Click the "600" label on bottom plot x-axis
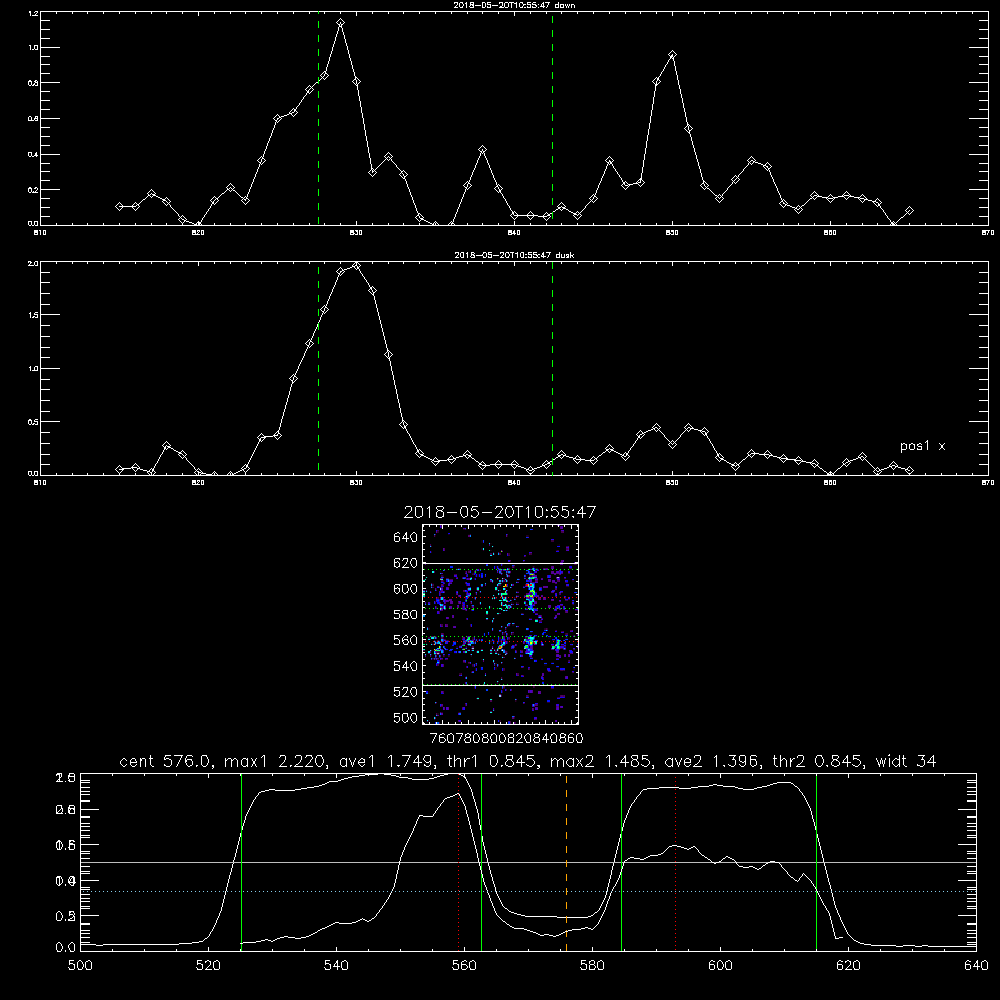 click(720, 966)
